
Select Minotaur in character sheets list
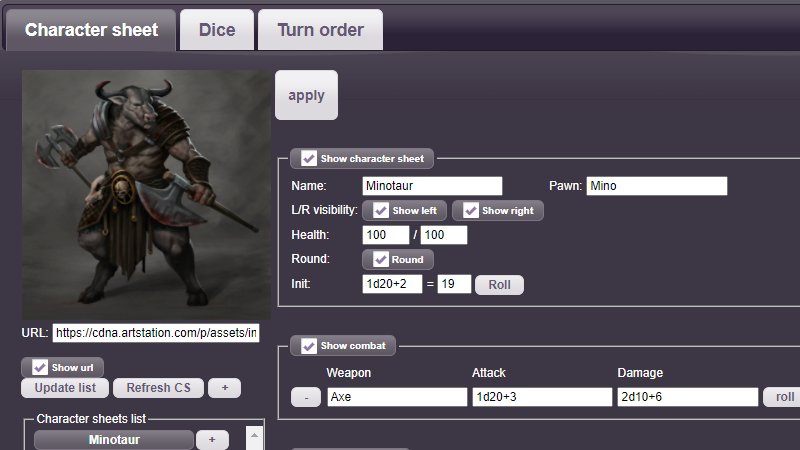[x=114, y=440]
